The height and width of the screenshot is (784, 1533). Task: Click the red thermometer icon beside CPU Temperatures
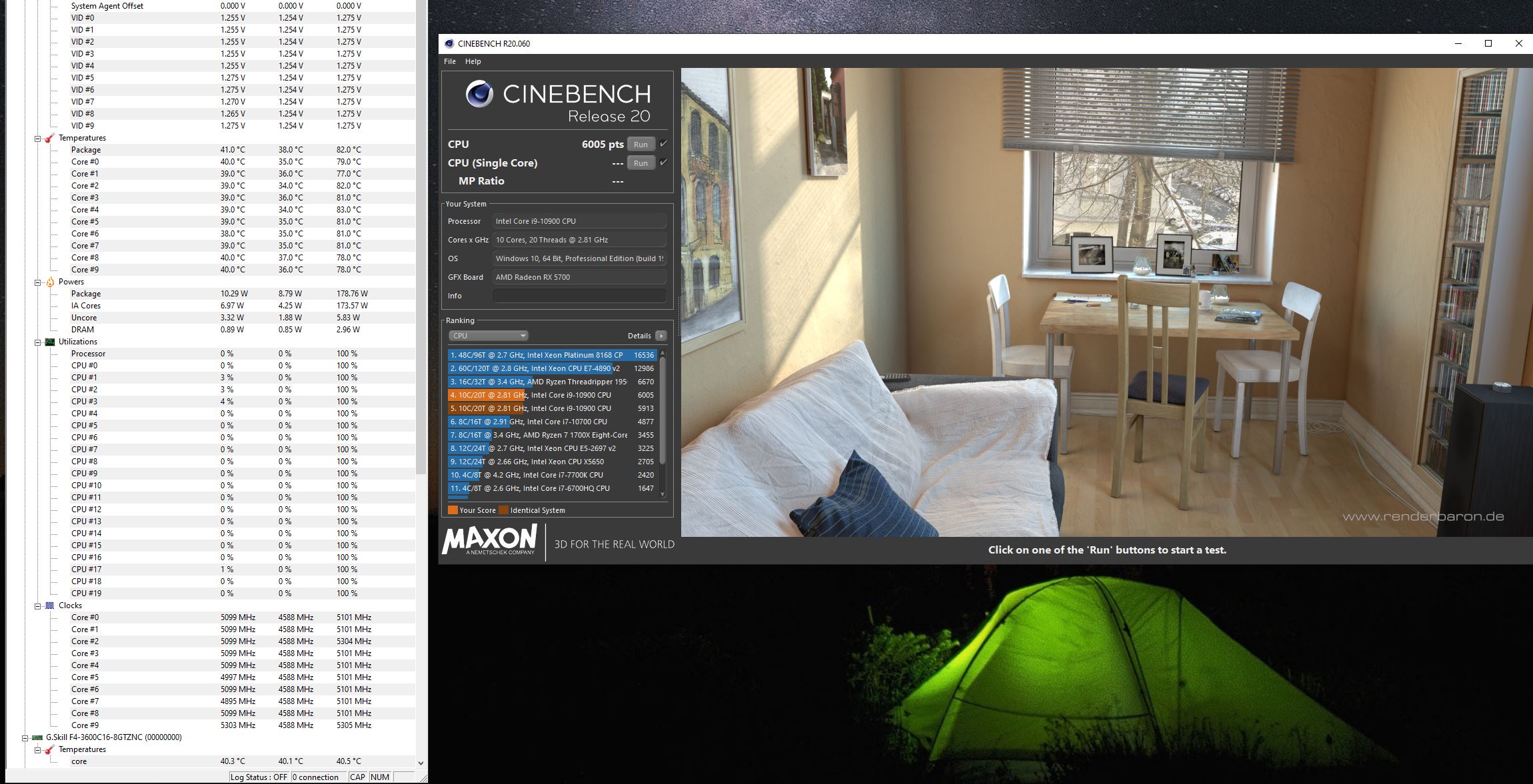[x=49, y=138]
